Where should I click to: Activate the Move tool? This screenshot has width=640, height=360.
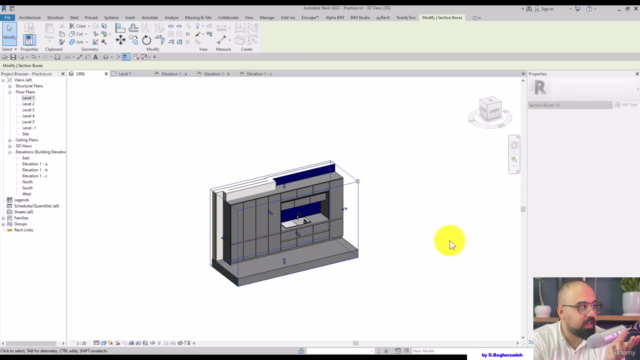120,40
